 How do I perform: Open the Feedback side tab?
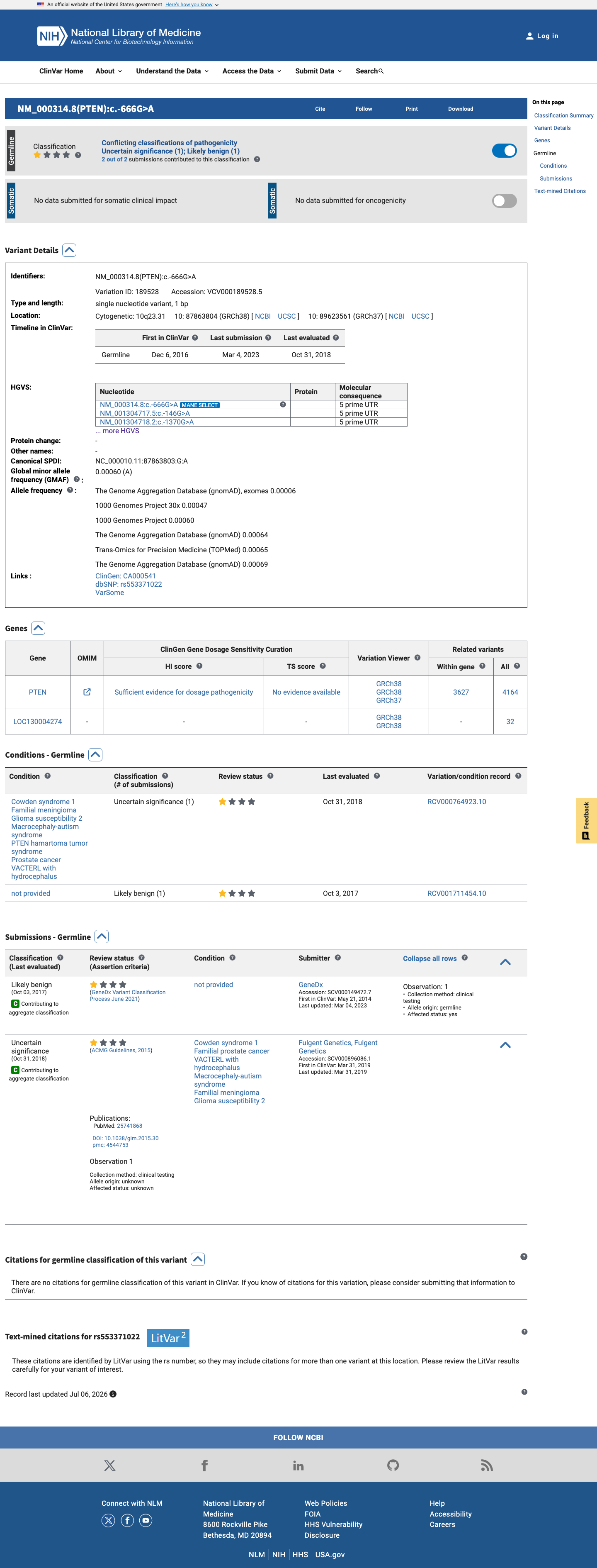click(x=586, y=820)
